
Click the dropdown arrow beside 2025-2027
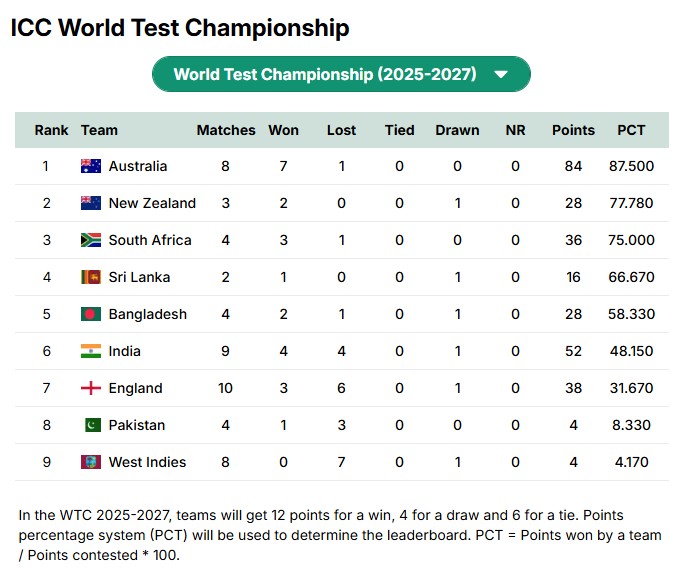coord(501,75)
